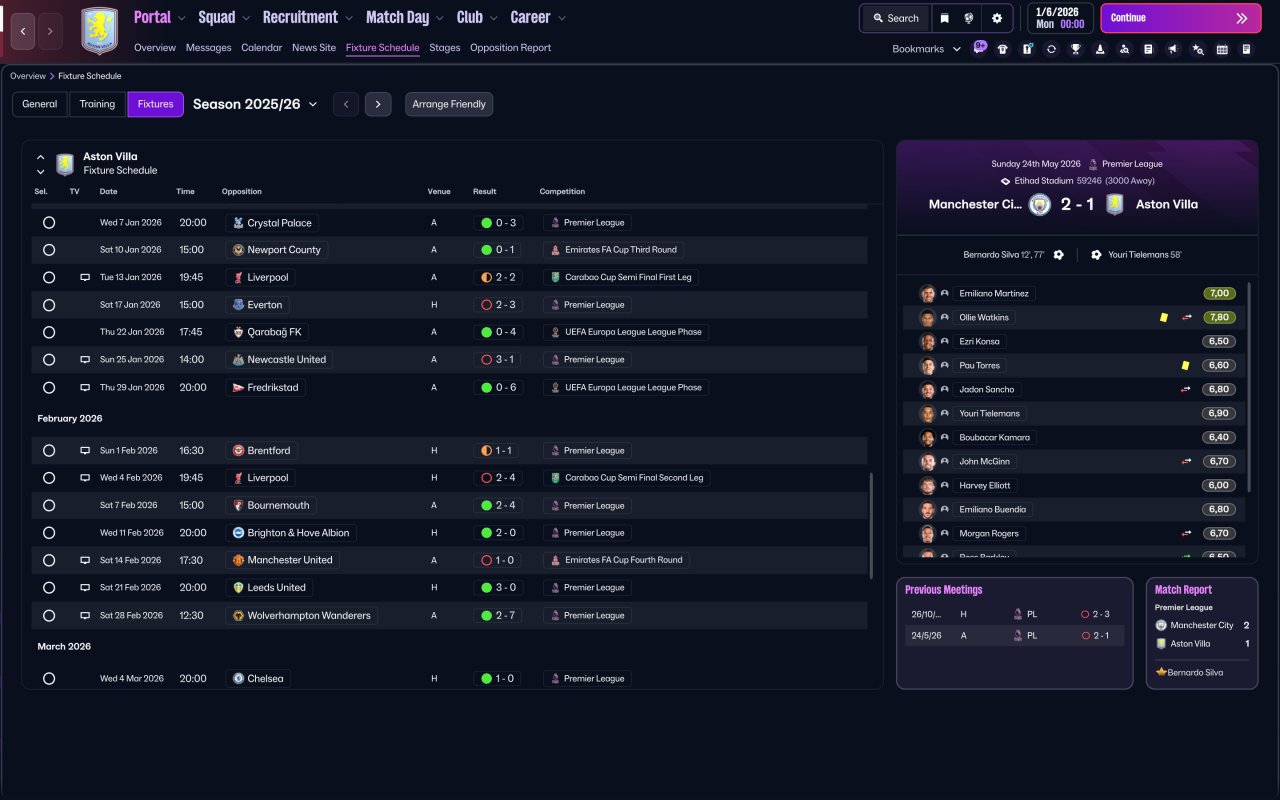Click Jadon Sancho's substitution arrows icon

[x=1186, y=389]
